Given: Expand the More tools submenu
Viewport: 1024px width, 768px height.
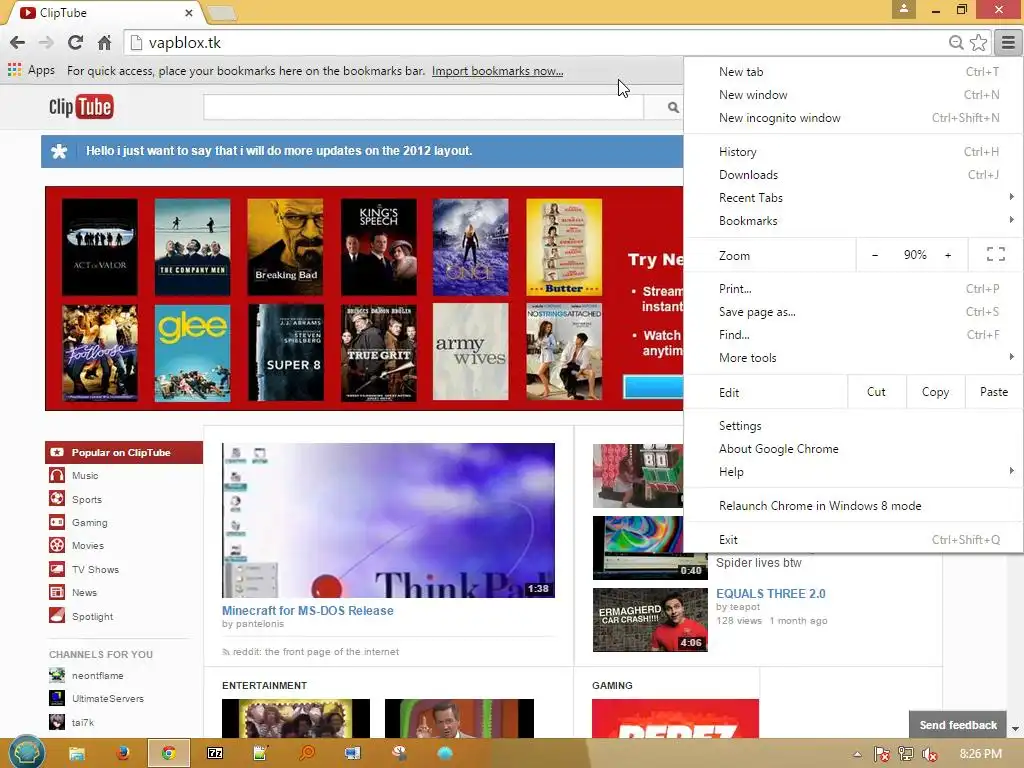Looking at the screenshot, I should point(853,358).
